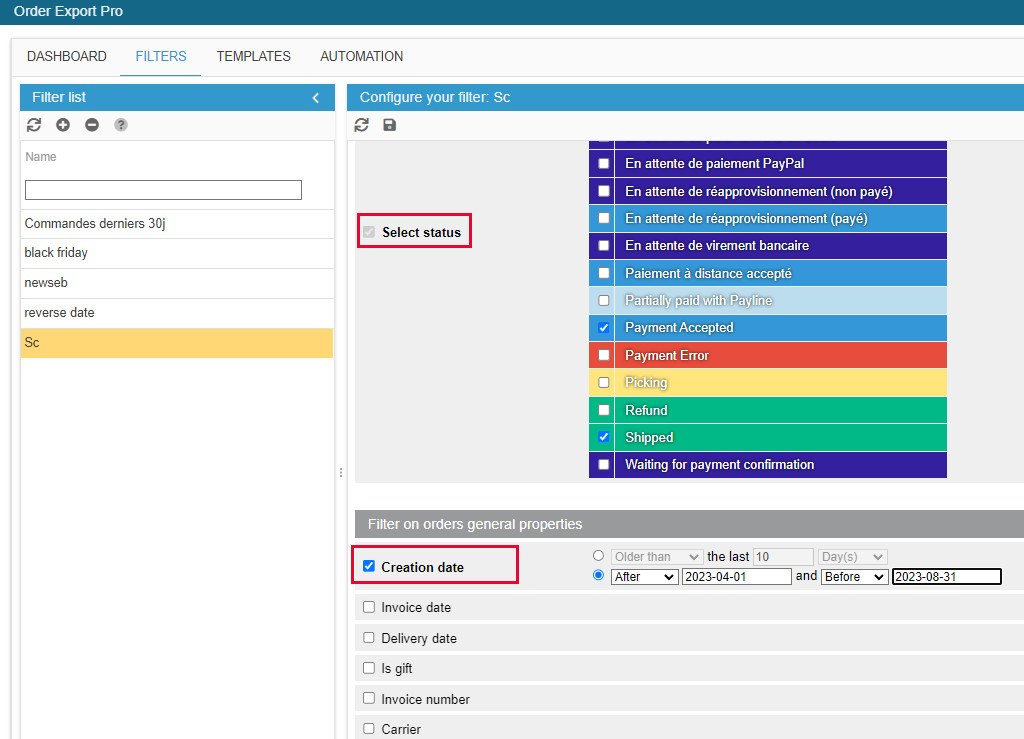Tick the Invoice date checkbox
Image resolution: width=1024 pixels, height=739 pixels.
click(369, 607)
